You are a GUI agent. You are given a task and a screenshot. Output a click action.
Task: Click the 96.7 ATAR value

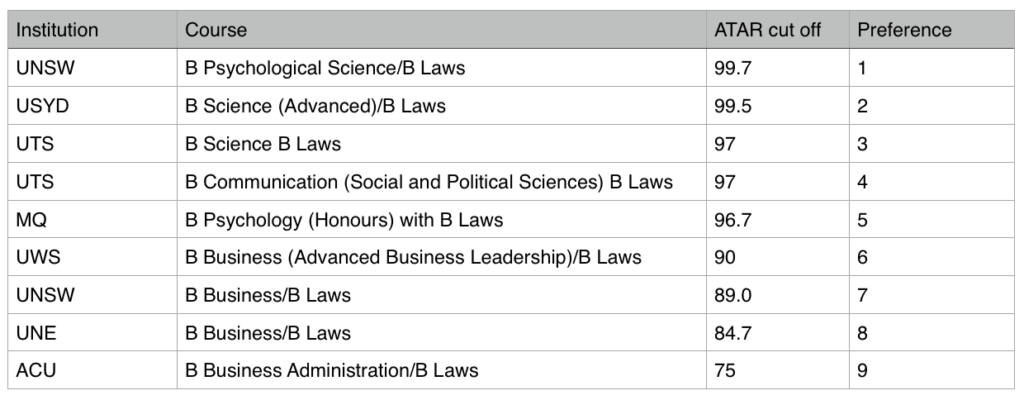731,220
